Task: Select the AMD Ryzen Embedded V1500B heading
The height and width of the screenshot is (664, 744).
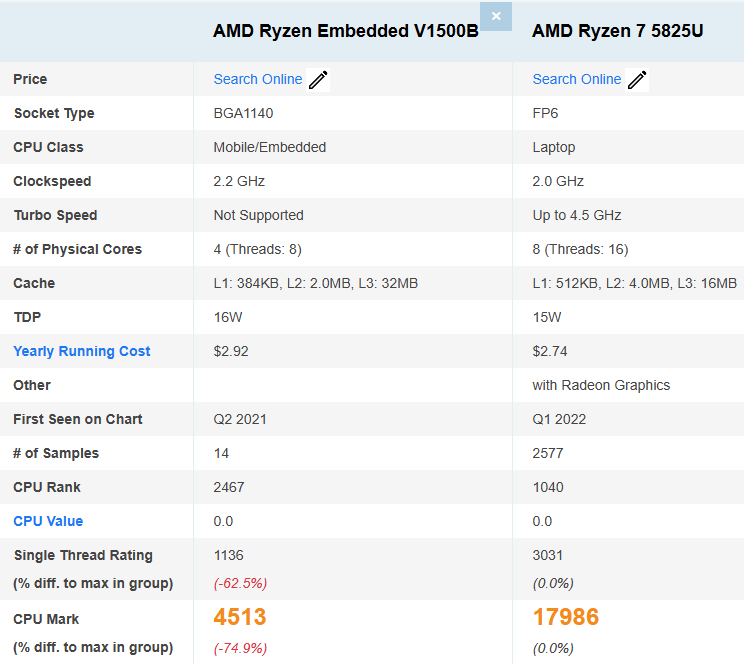Action: 345,31
